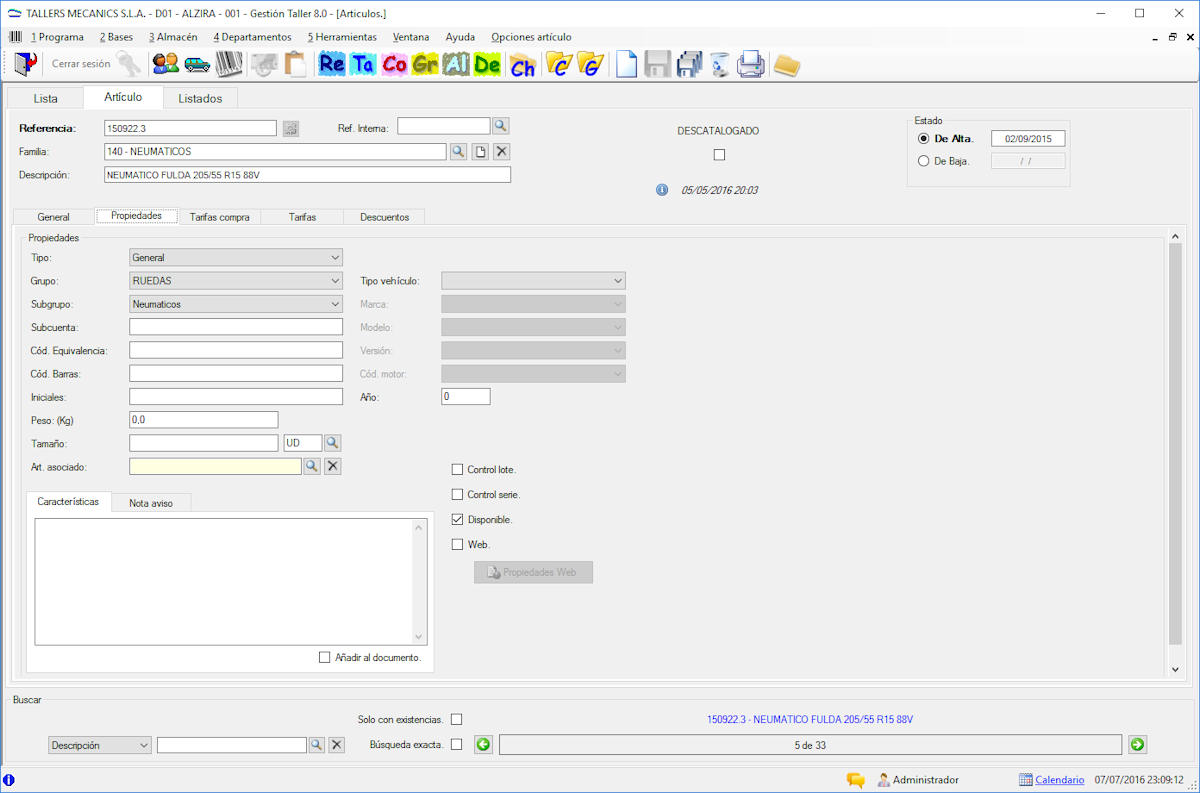1200x793 pixels.
Task: Enable Control serie checkbox
Action: coord(458,494)
